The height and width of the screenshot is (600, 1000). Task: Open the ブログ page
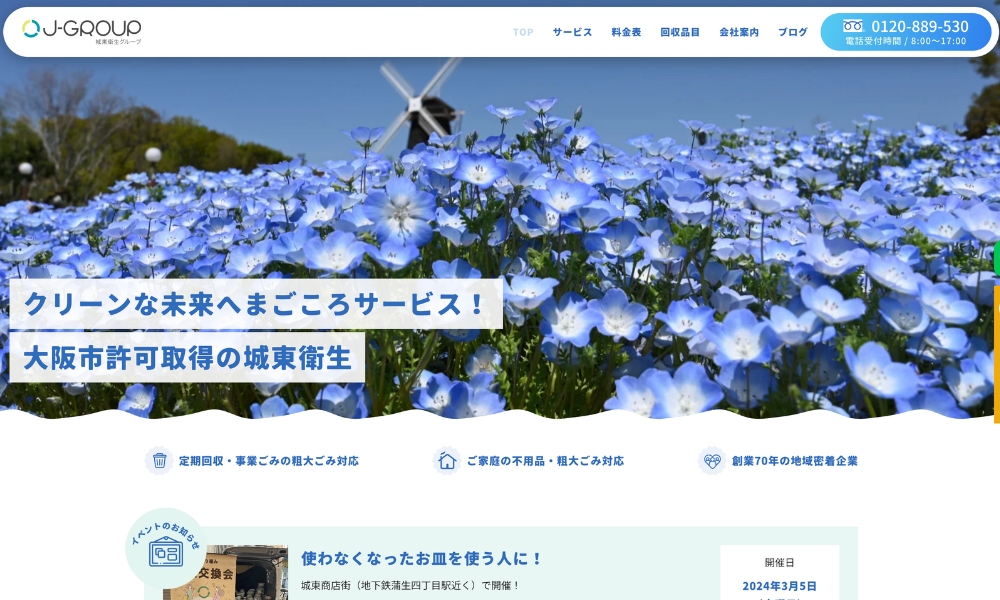coord(793,32)
